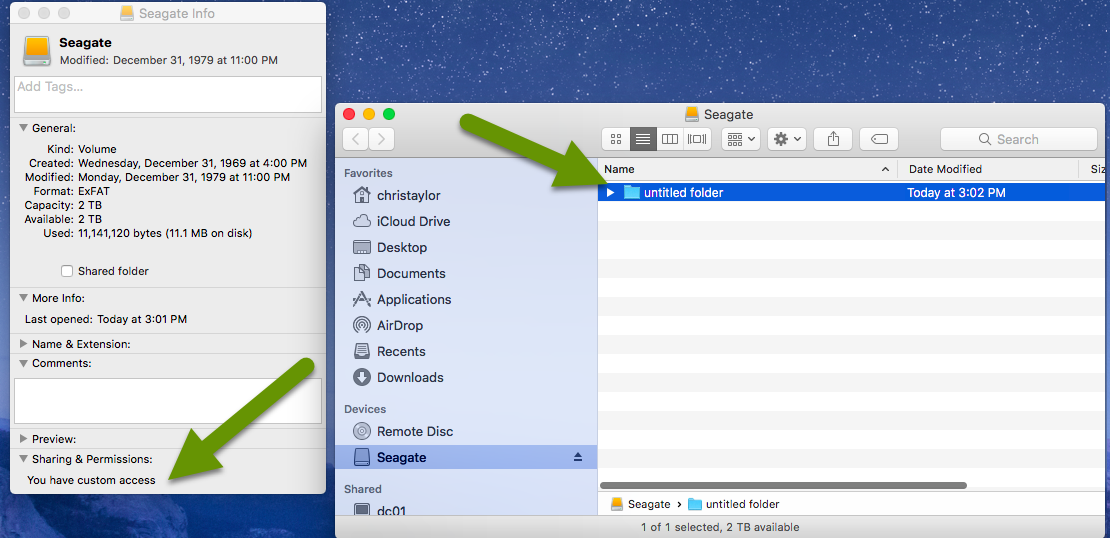Close the Seagate Finder window
The height and width of the screenshot is (538, 1110).
tap(348, 114)
